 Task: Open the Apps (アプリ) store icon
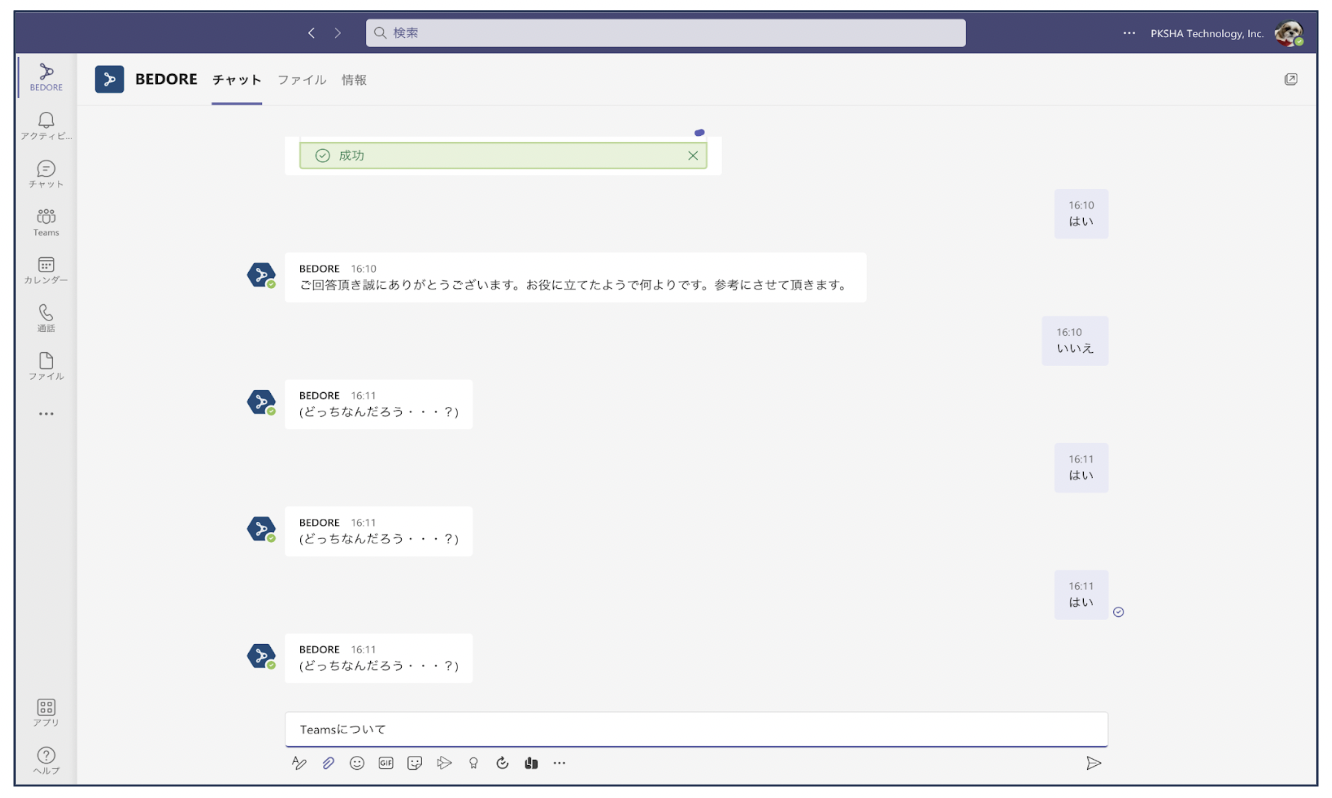[x=46, y=713]
